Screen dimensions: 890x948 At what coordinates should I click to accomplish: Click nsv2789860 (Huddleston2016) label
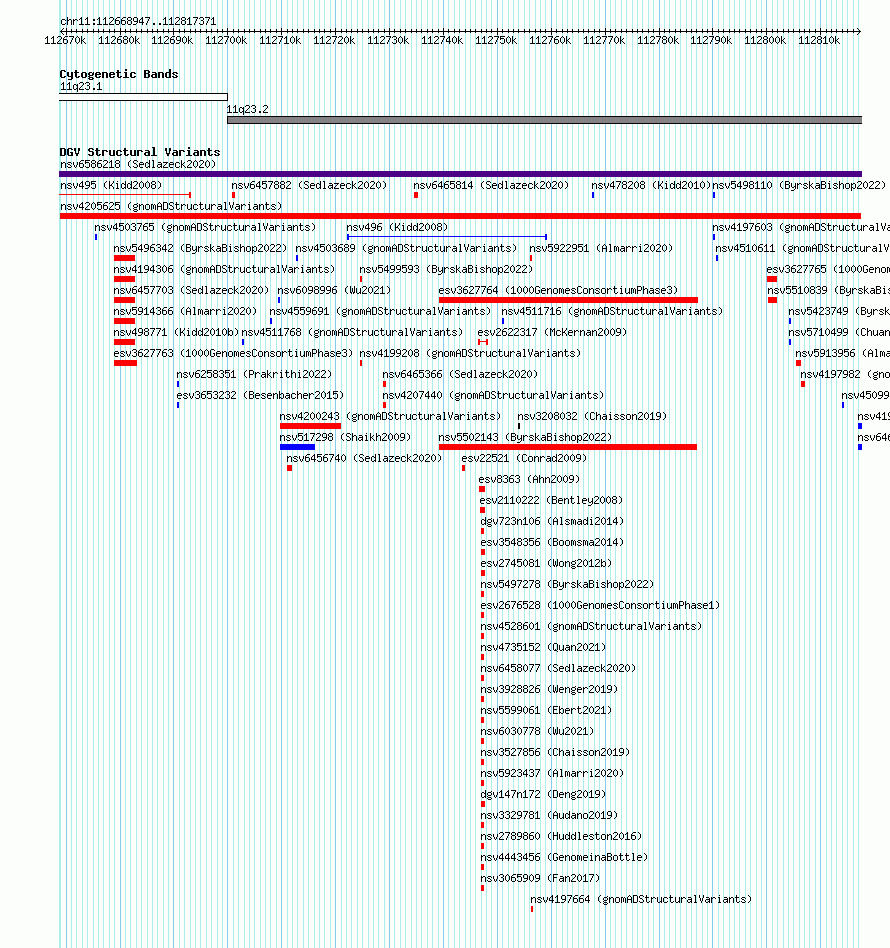561,837
